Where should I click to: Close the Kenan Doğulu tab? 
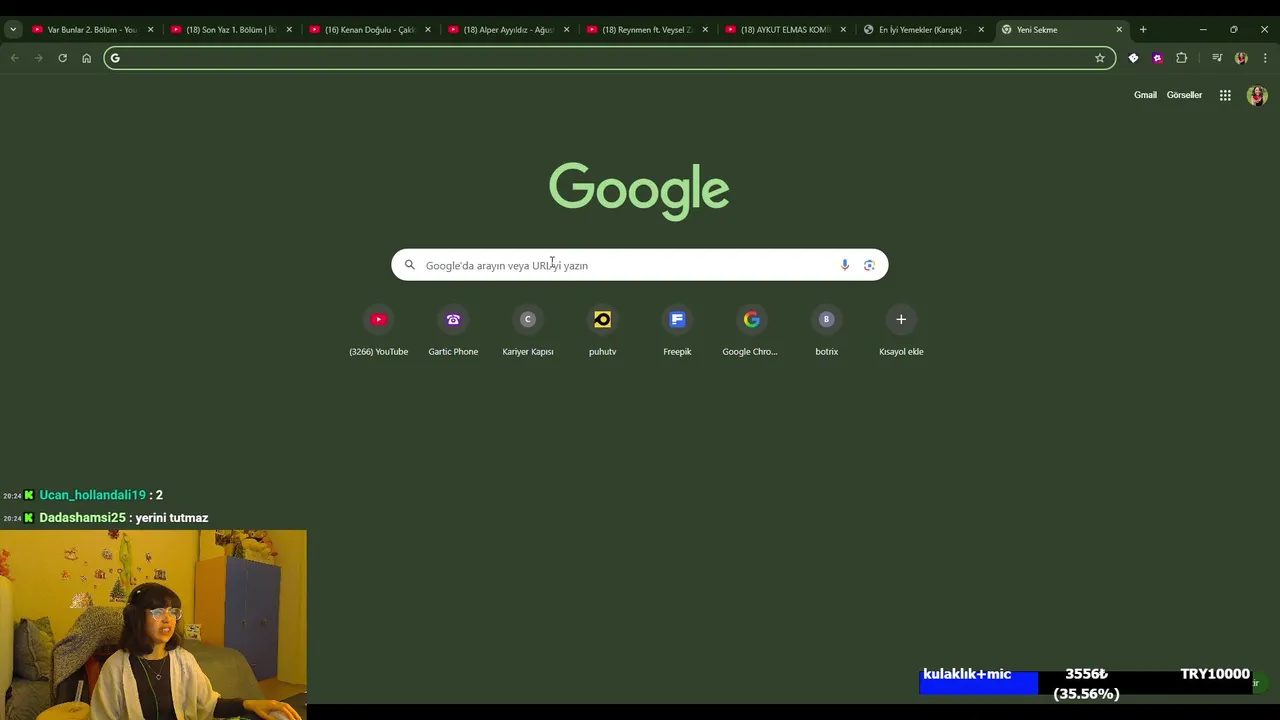(x=428, y=30)
